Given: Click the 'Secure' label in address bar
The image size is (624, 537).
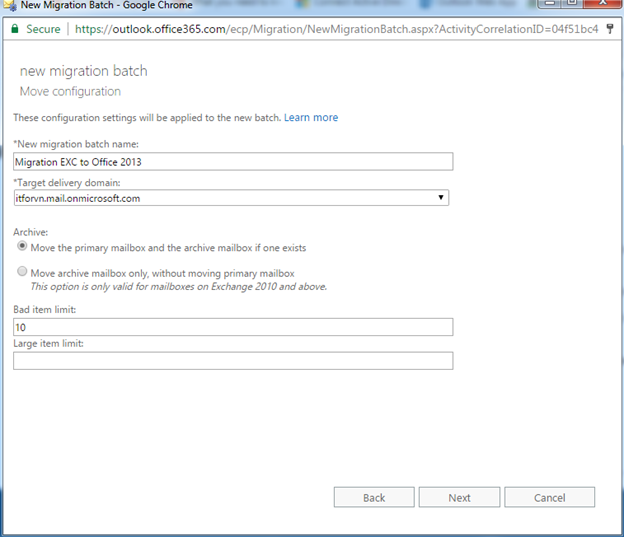Looking at the screenshot, I should click(43, 29).
